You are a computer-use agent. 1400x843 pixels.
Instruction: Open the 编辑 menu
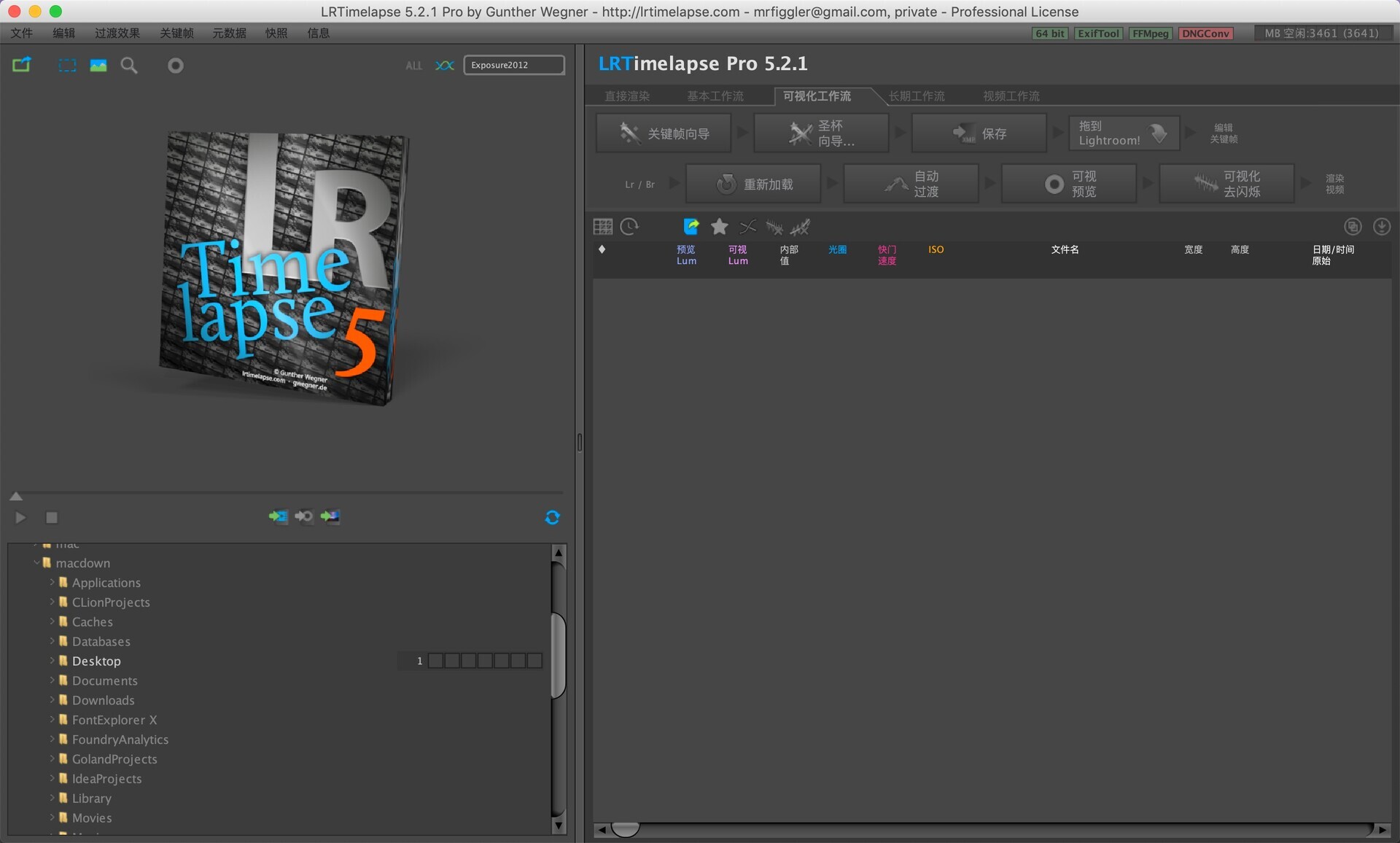[64, 34]
